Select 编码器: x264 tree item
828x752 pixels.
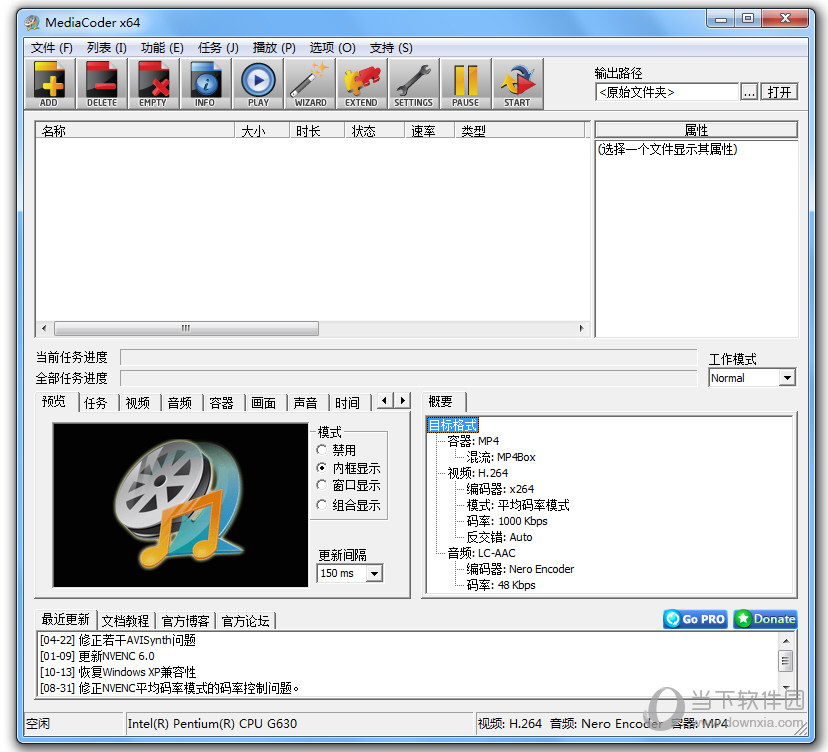[500, 489]
